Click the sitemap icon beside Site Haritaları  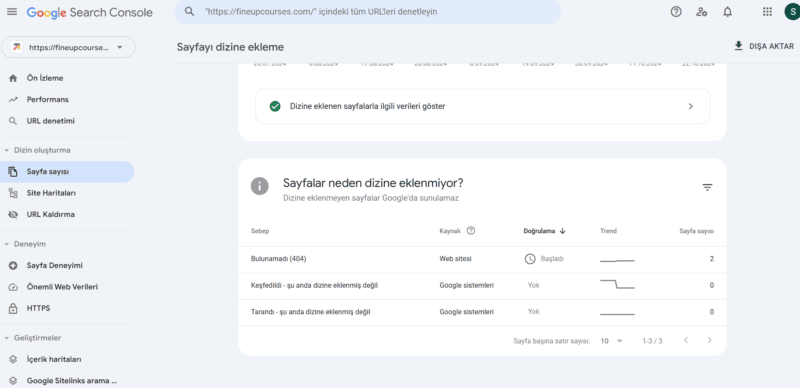13,193
